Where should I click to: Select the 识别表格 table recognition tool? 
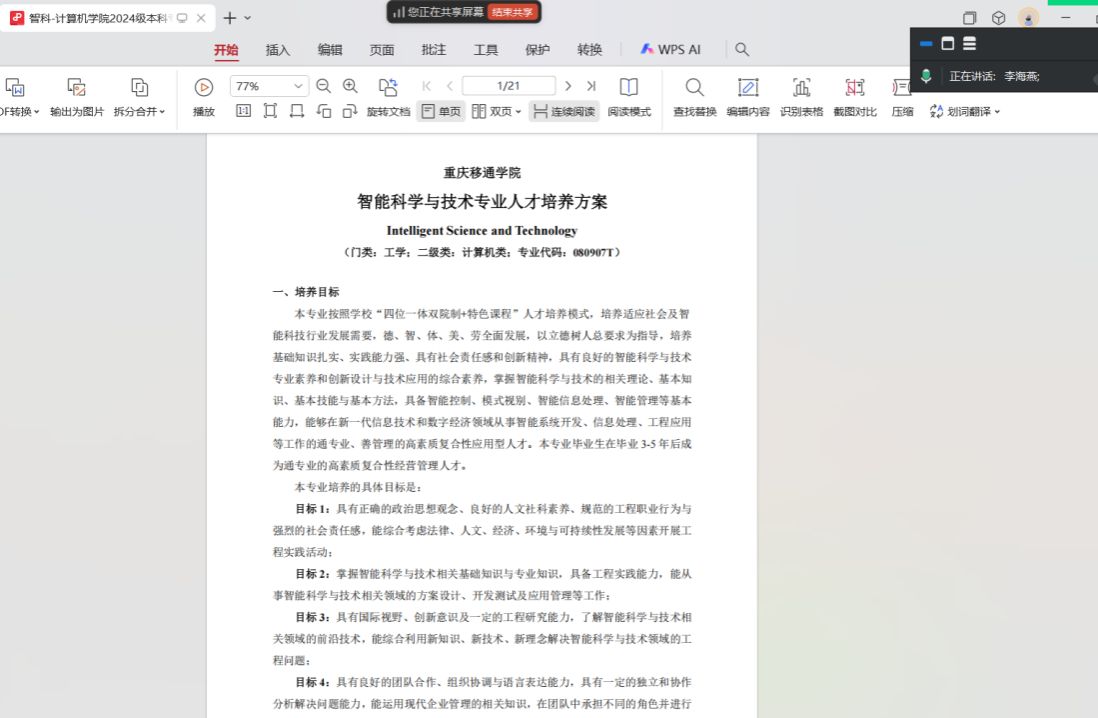pyautogui.click(x=801, y=87)
